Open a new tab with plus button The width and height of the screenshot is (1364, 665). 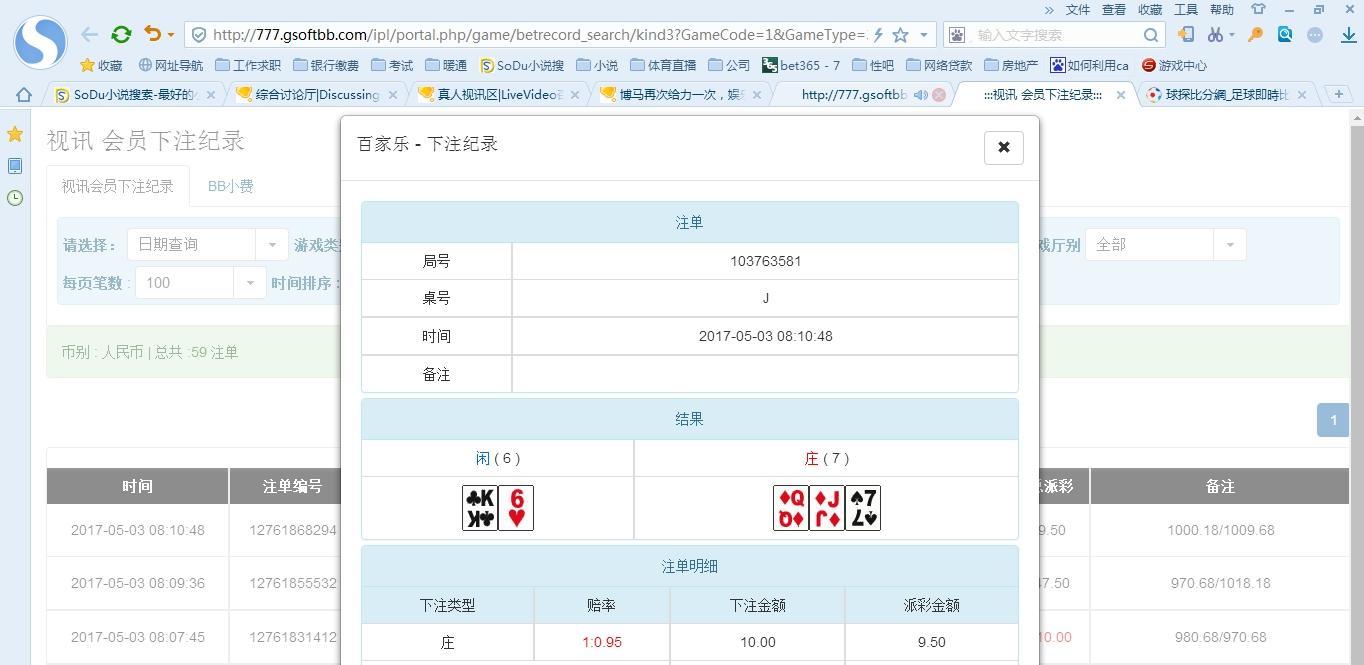1338,94
